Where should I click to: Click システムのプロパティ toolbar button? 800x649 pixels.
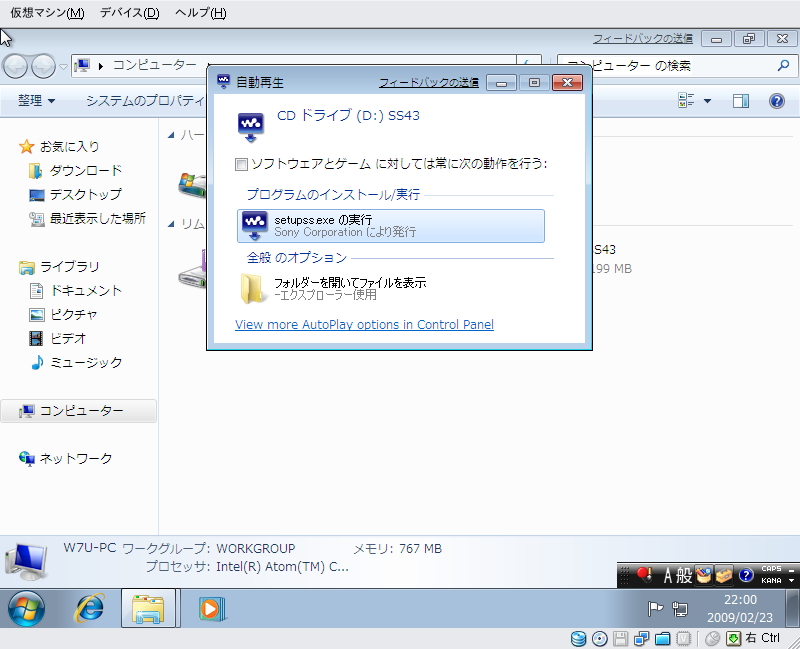[x=145, y=101]
